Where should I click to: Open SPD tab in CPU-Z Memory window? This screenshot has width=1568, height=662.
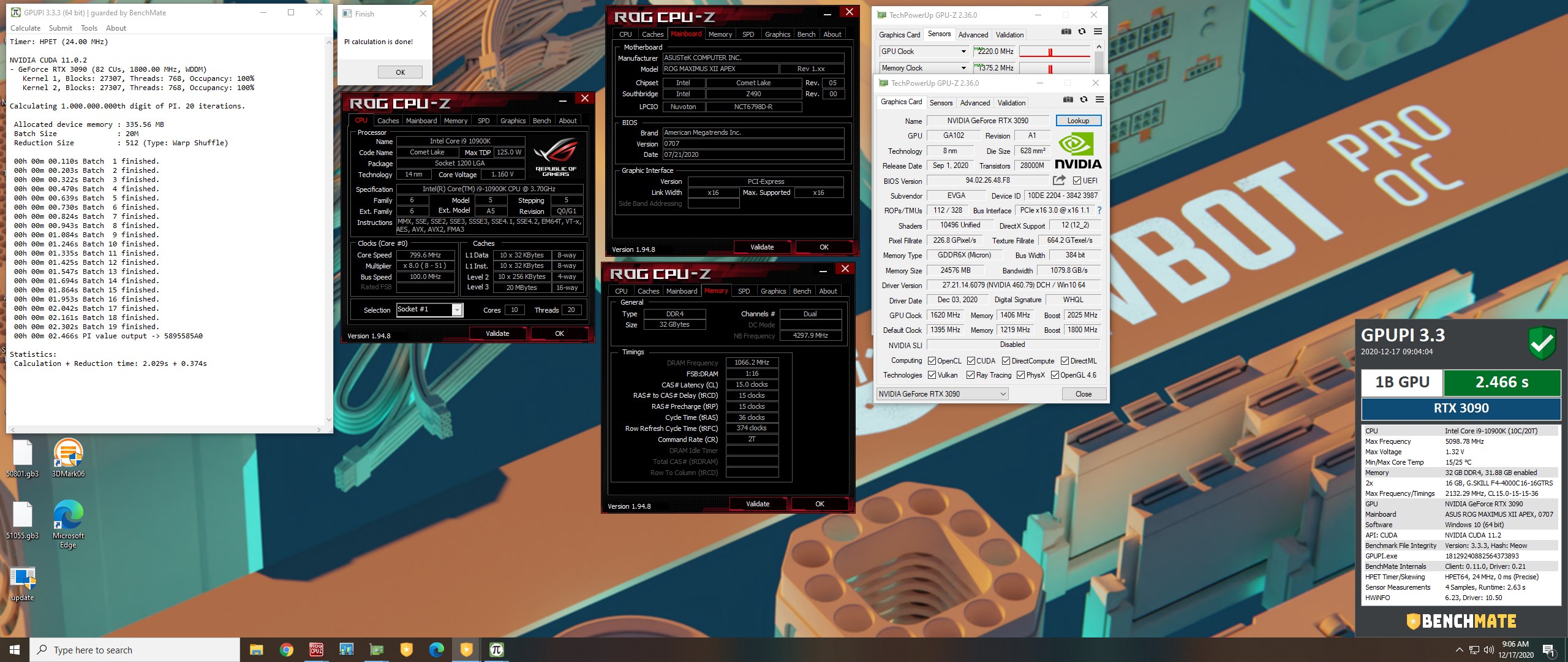point(744,291)
